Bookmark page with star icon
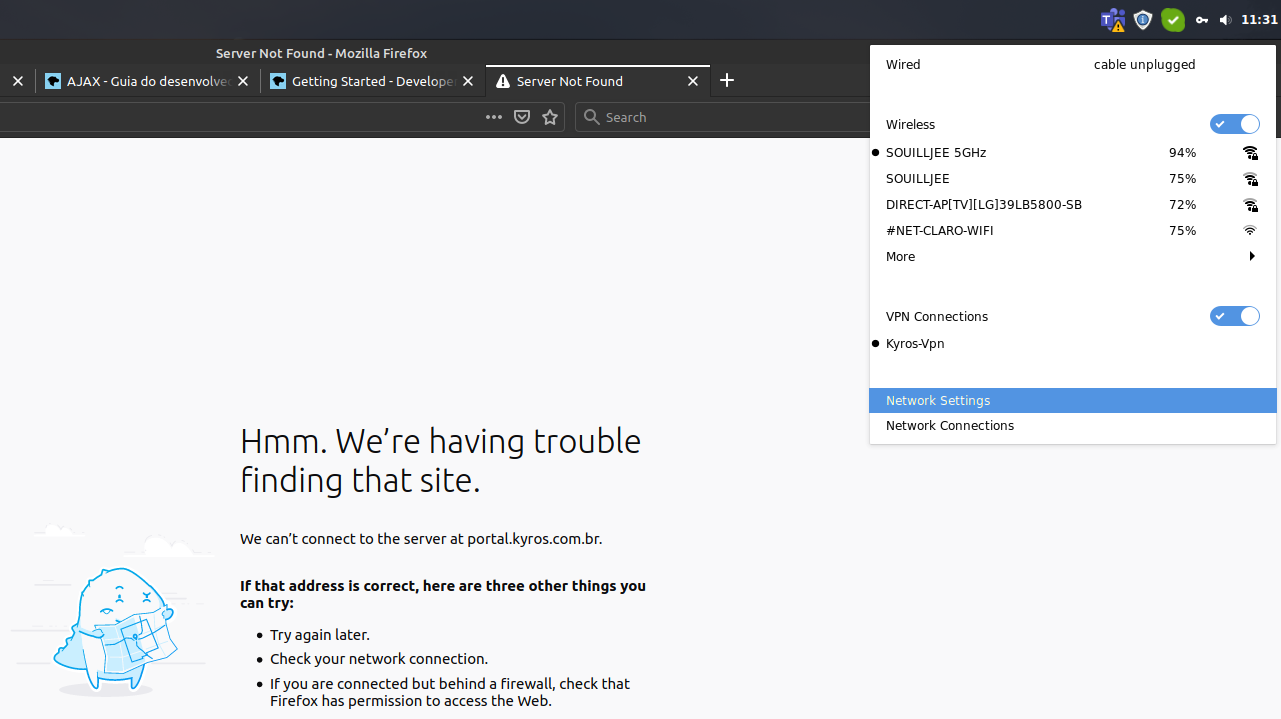Image resolution: width=1281 pixels, height=719 pixels. [550, 117]
